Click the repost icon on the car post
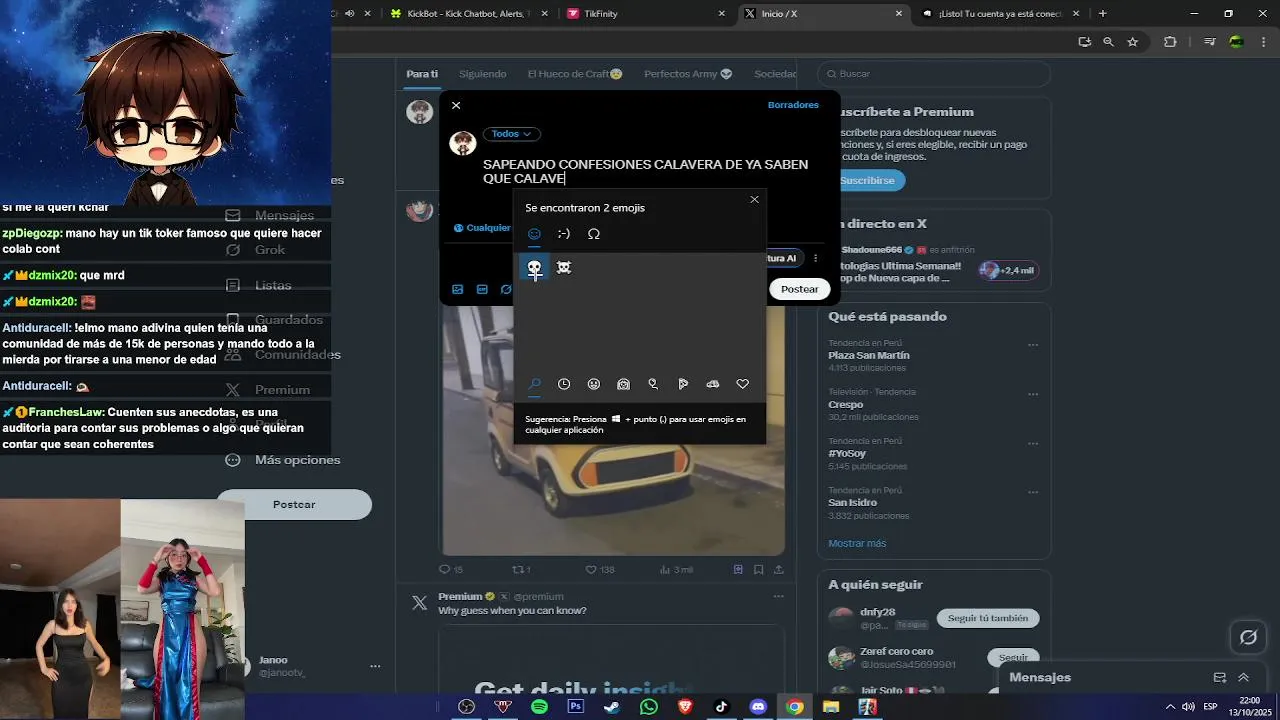This screenshot has width=1280, height=720. pos(518,569)
